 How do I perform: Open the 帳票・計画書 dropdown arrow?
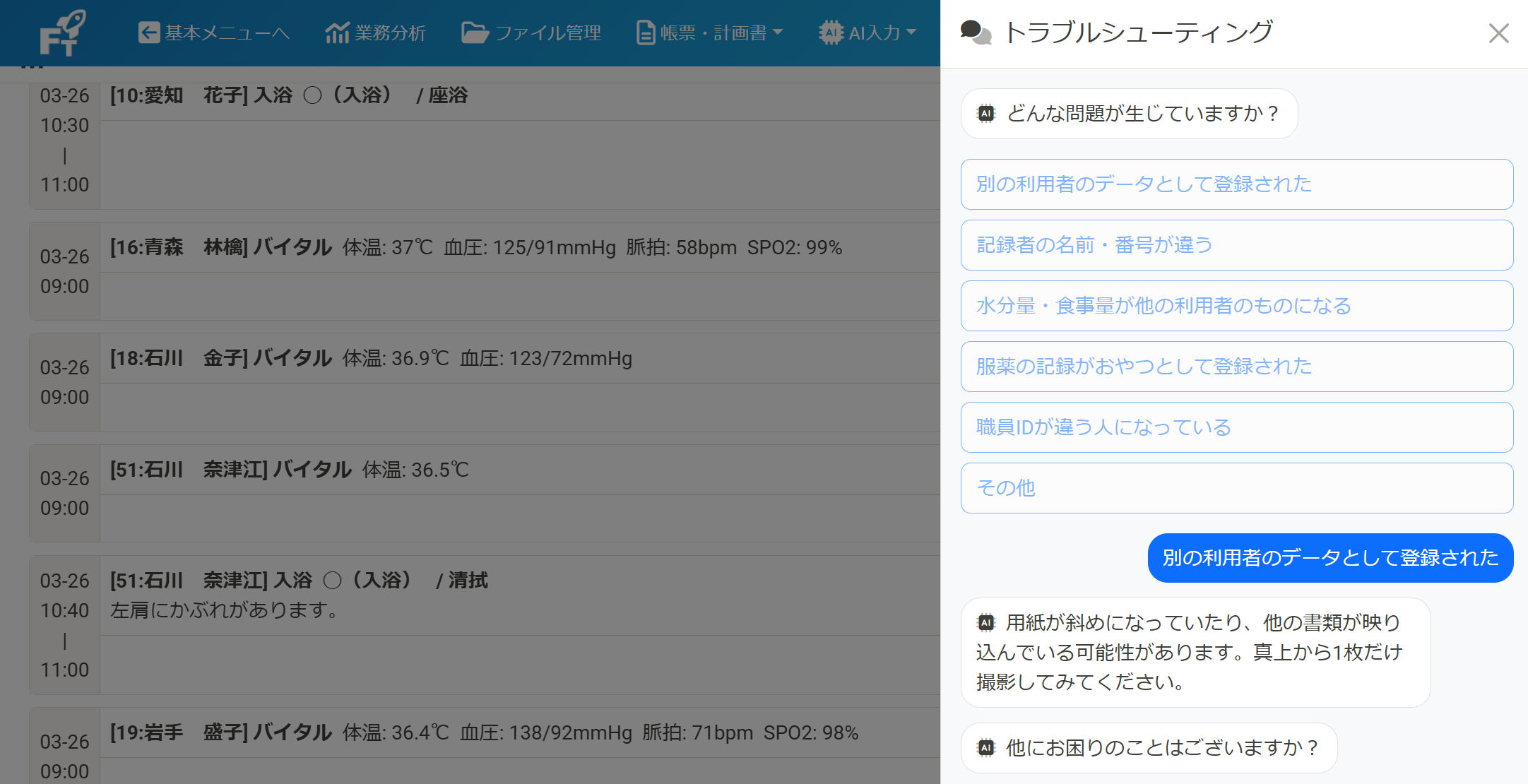tap(778, 32)
